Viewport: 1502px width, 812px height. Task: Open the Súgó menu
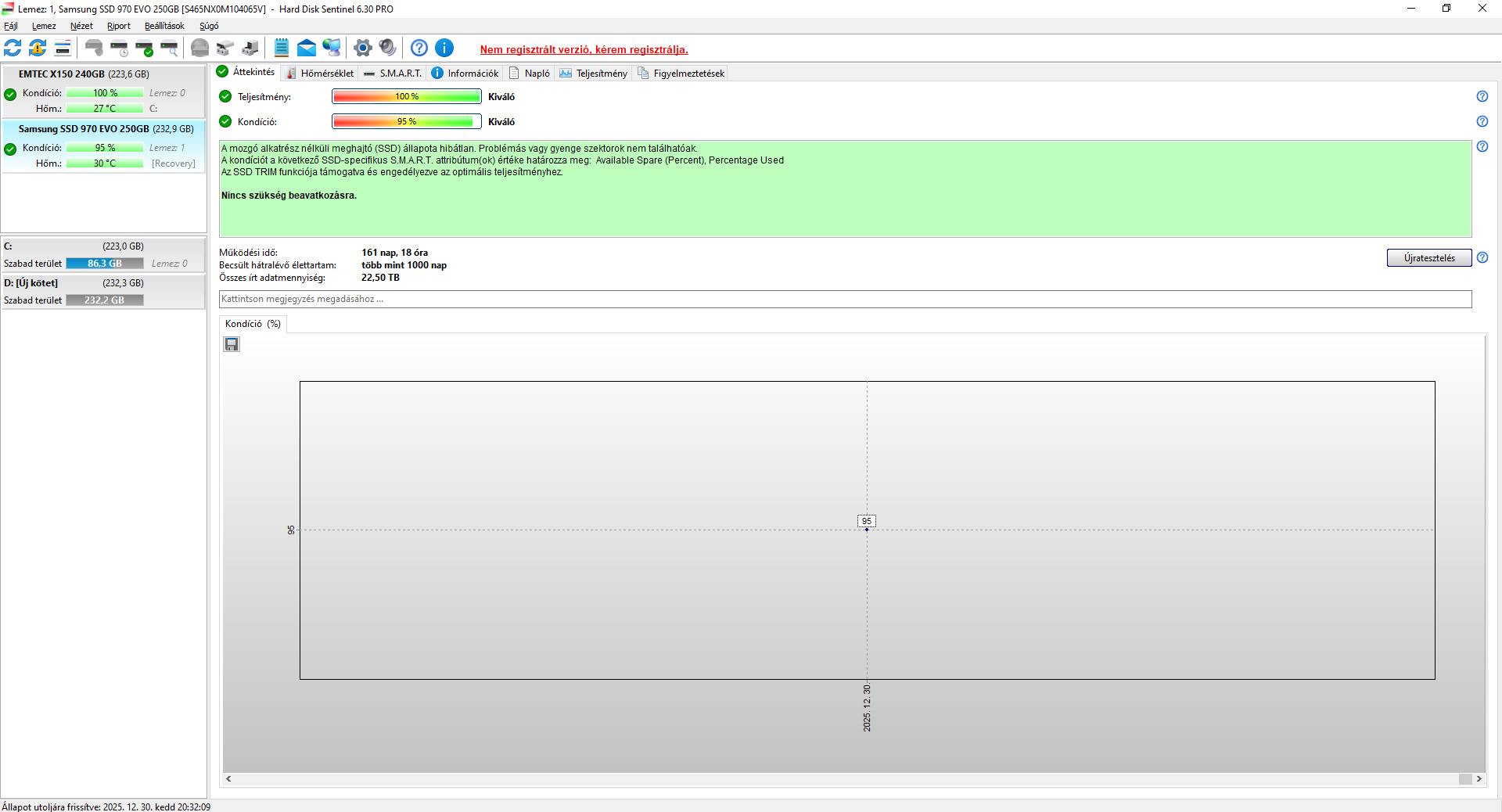pos(209,26)
